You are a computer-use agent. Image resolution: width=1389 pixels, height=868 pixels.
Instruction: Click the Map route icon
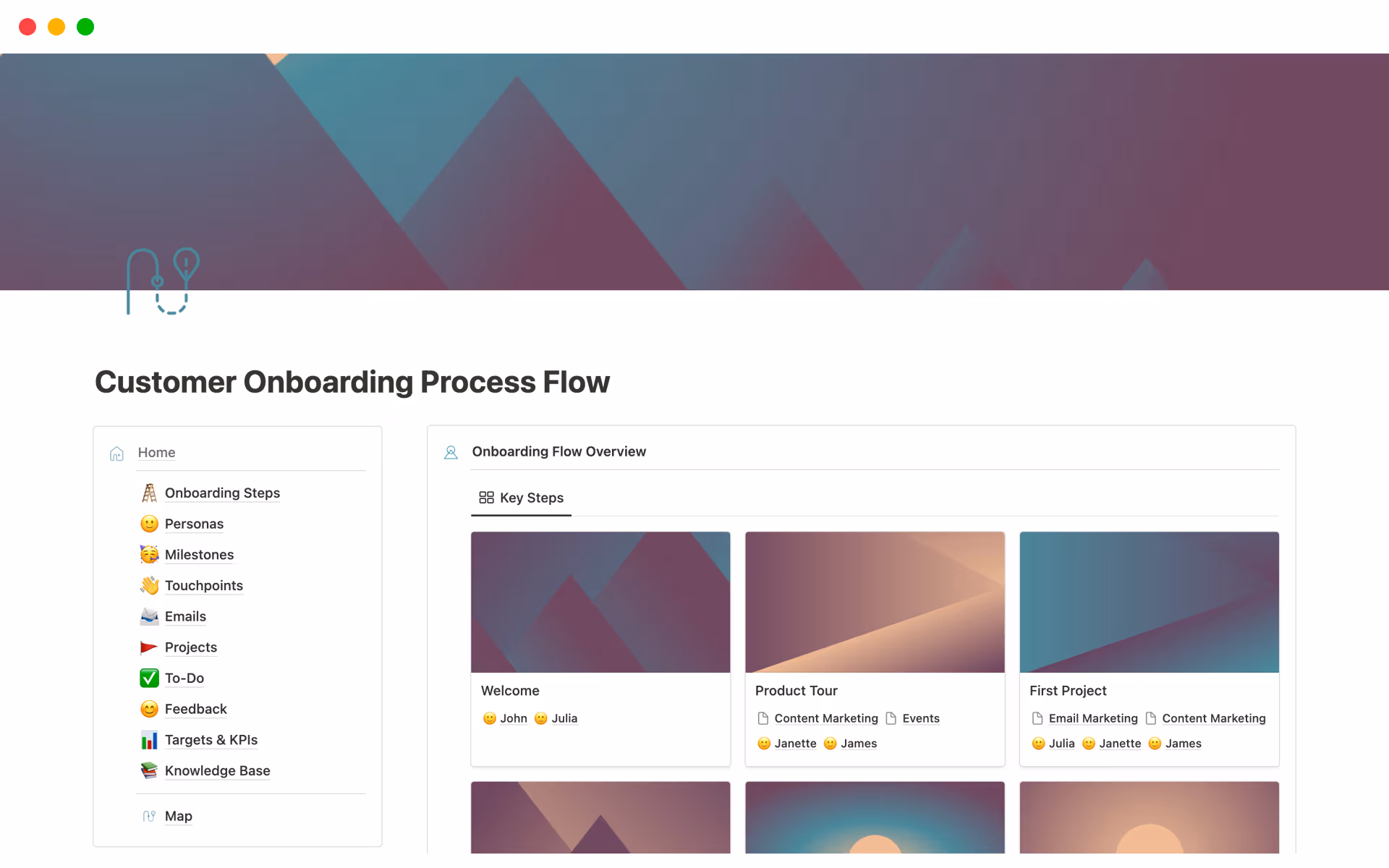click(x=149, y=816)
